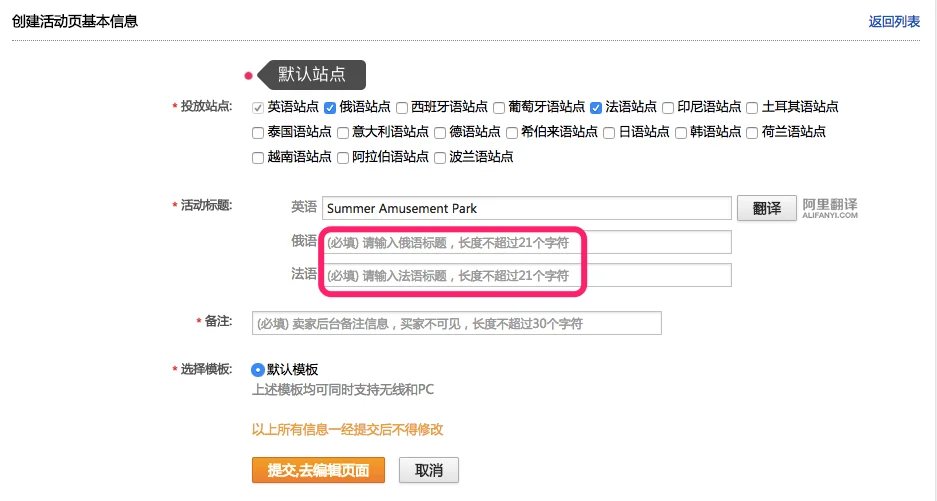
Task: Select the 波兰语站点 checkbox
Action: [x=440, y=158]
